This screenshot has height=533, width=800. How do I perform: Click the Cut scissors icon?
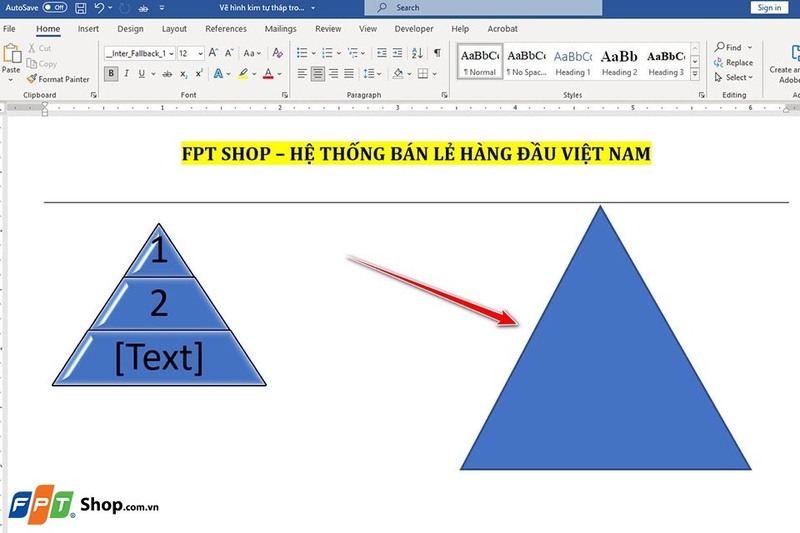coord(32,48)
